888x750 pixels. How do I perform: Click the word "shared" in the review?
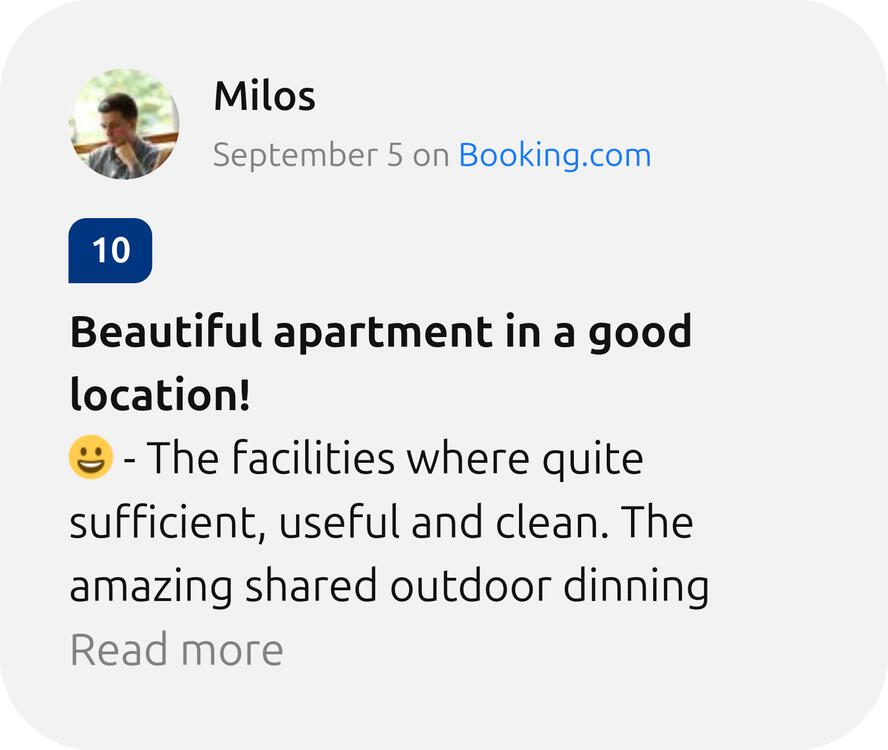coord(310,587)
